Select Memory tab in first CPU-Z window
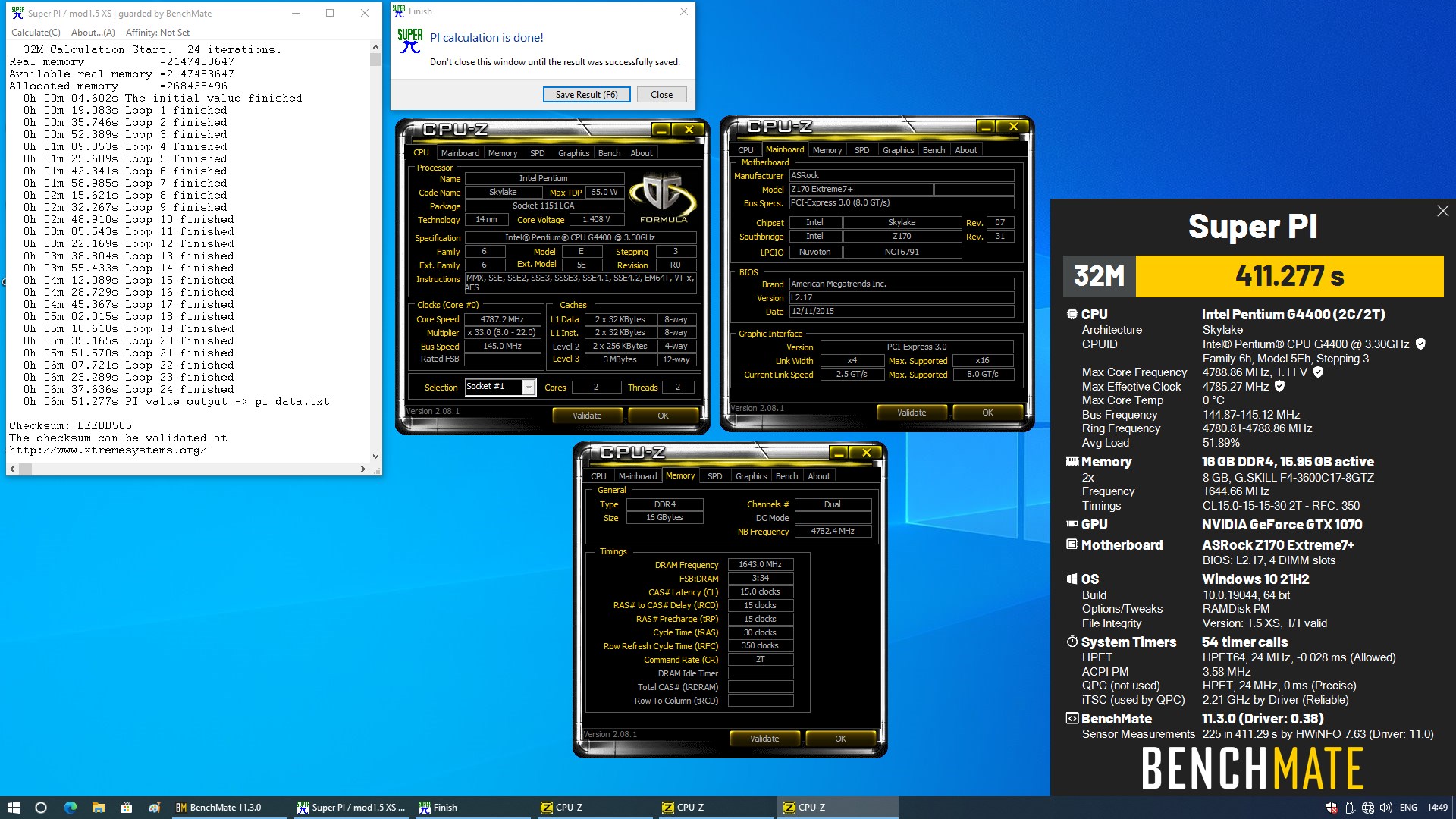 (x=503, y=153)
